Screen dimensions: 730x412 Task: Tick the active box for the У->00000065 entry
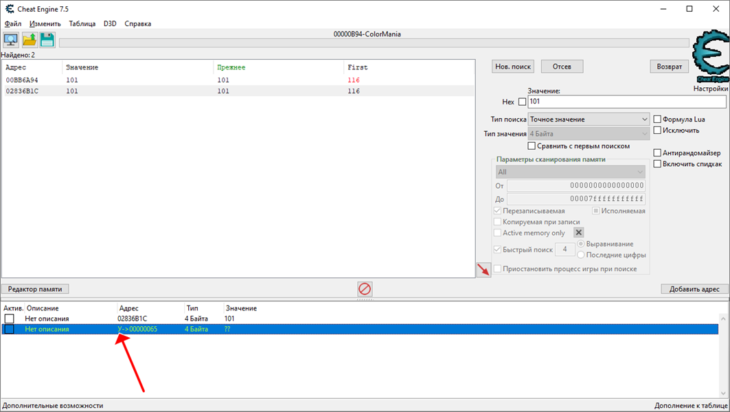[9, 329]
